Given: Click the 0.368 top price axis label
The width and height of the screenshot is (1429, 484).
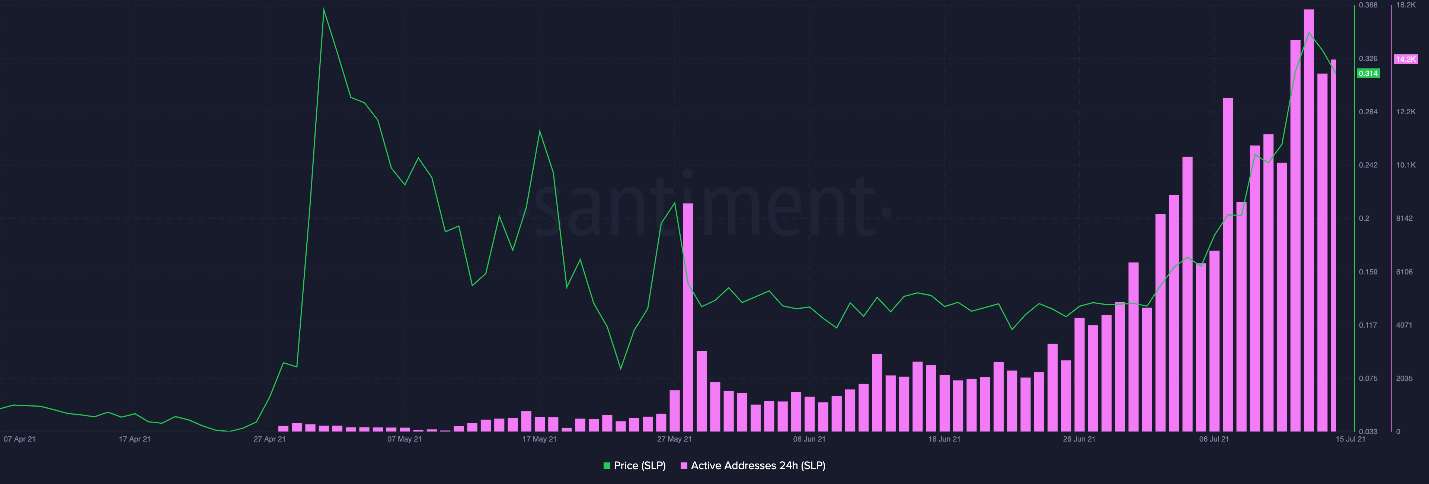Looking at the screenshot, I should pos(1368,6).
